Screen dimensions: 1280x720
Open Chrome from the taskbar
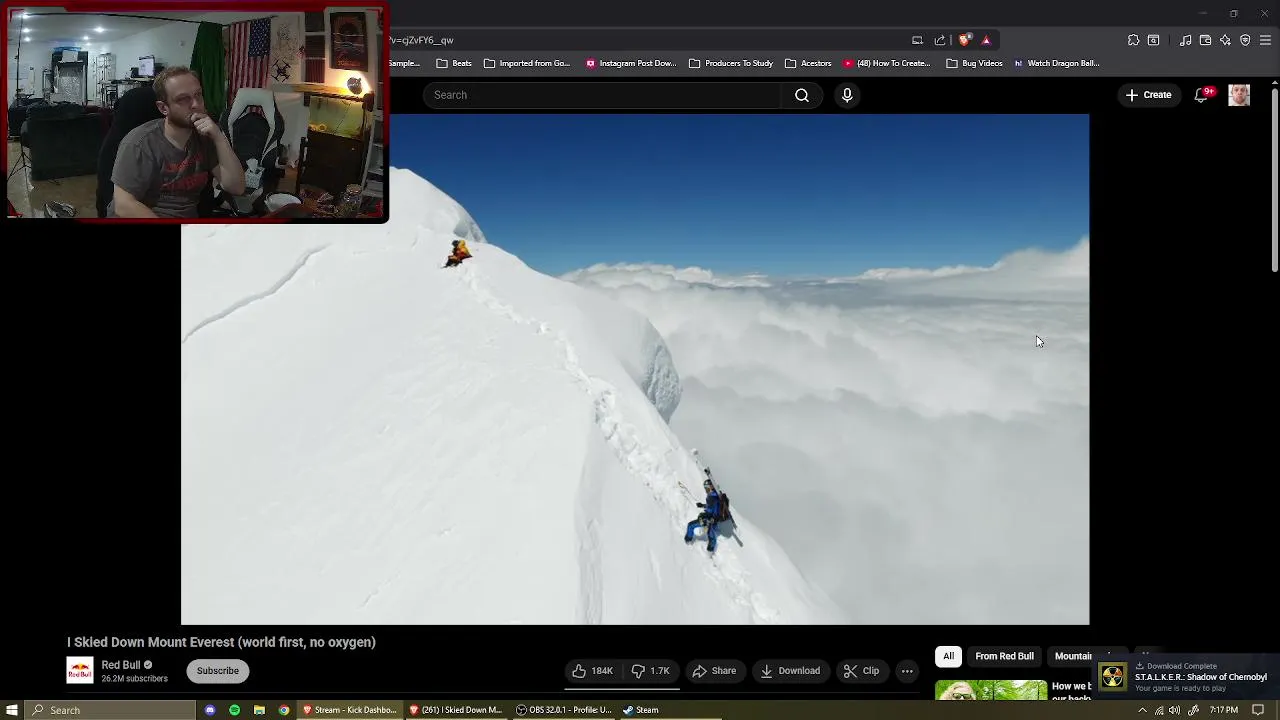(284, 710)
